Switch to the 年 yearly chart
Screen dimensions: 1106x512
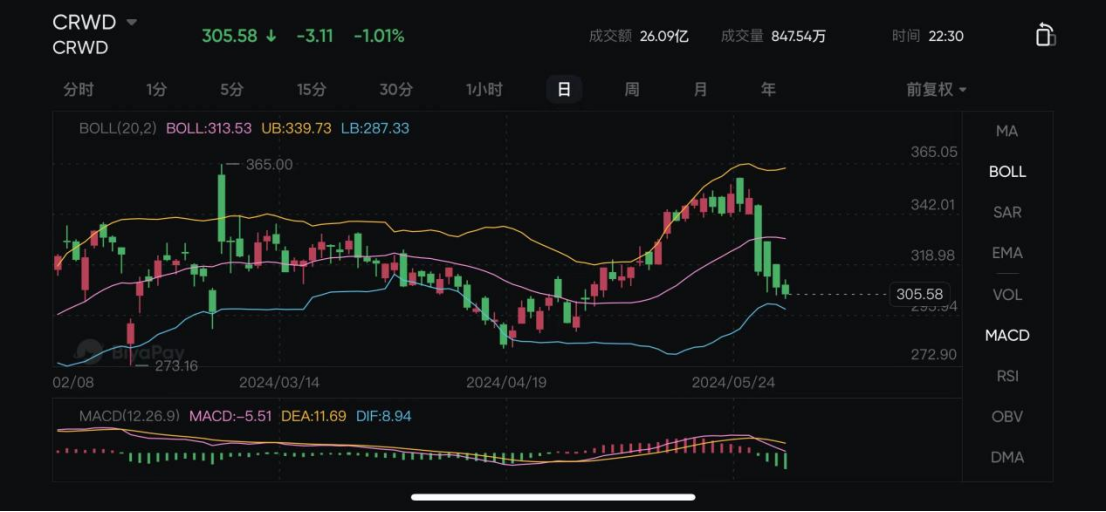point(767,90)
